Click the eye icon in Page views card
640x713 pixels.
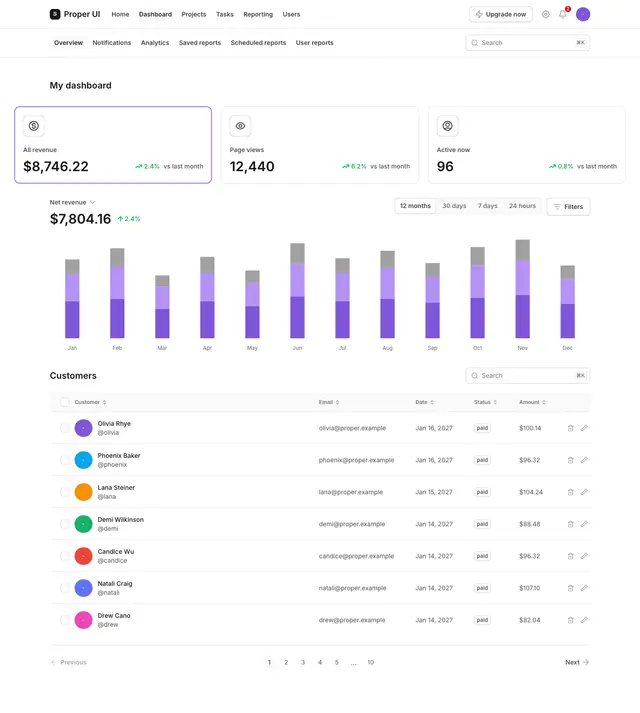240,126
